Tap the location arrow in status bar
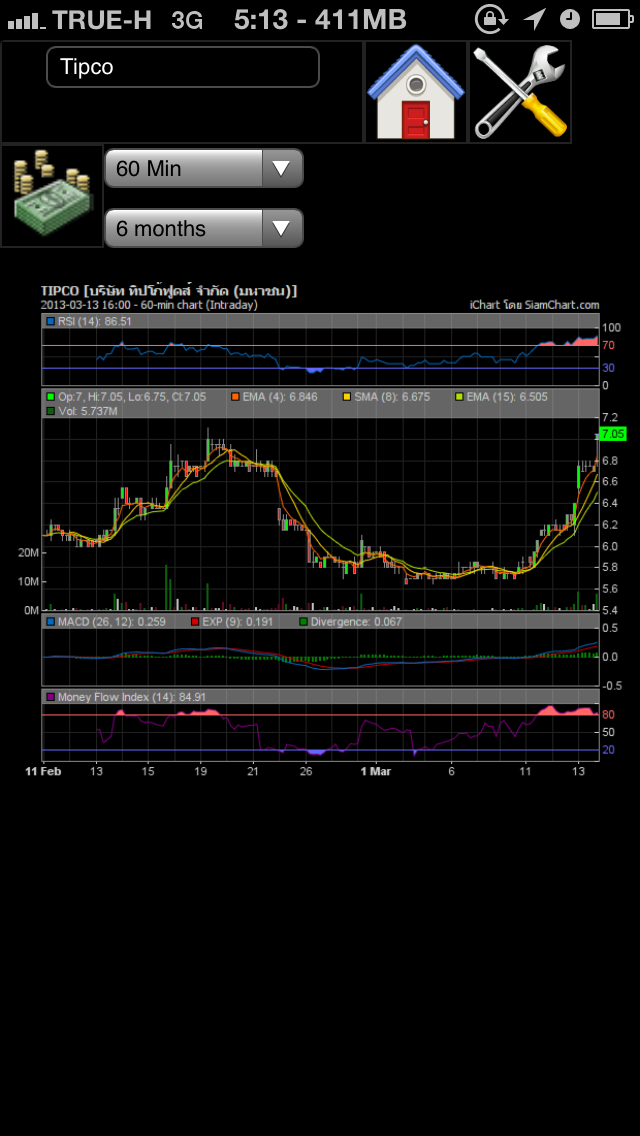 coord(535,19)
